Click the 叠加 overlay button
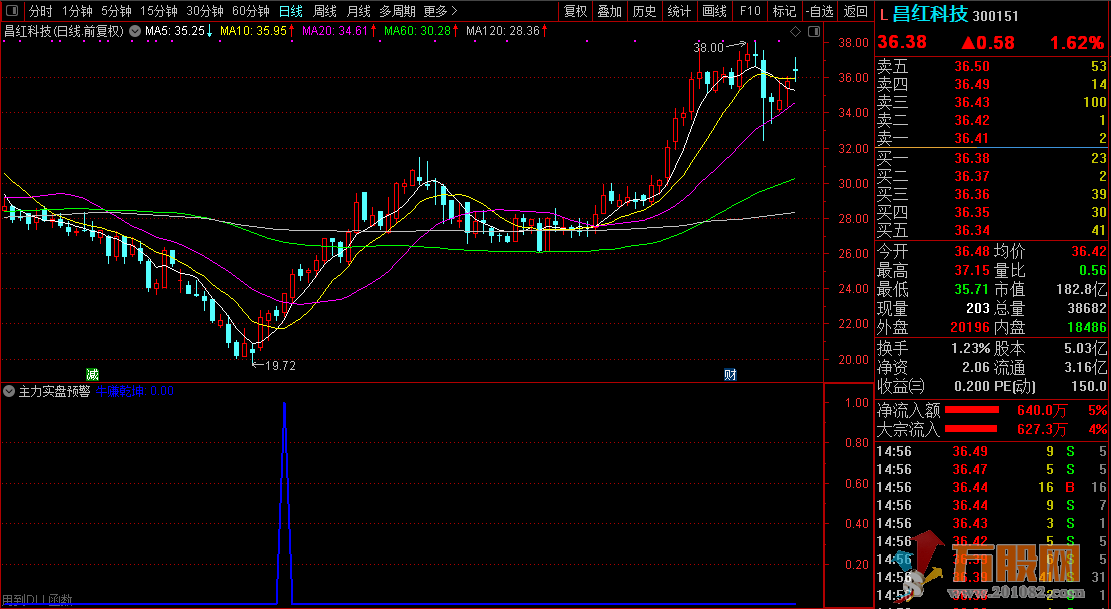Screen dimensions: 1111x609 pos(609,11)
